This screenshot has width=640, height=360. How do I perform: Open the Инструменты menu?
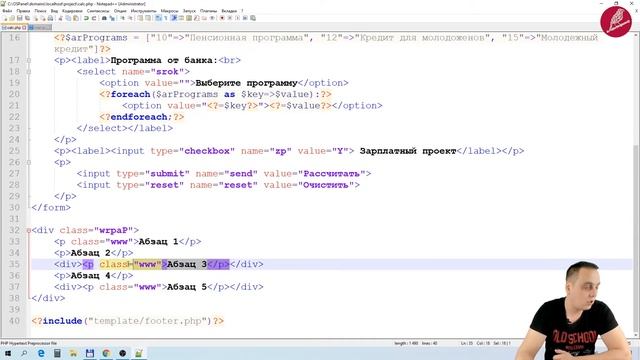pyautogui.click(x=144, y=11)
